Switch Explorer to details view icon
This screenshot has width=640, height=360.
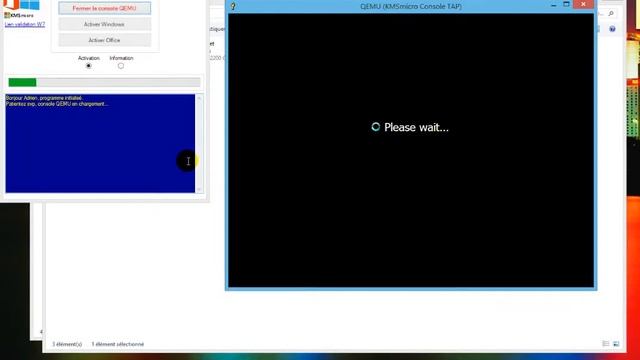(606, 344)
